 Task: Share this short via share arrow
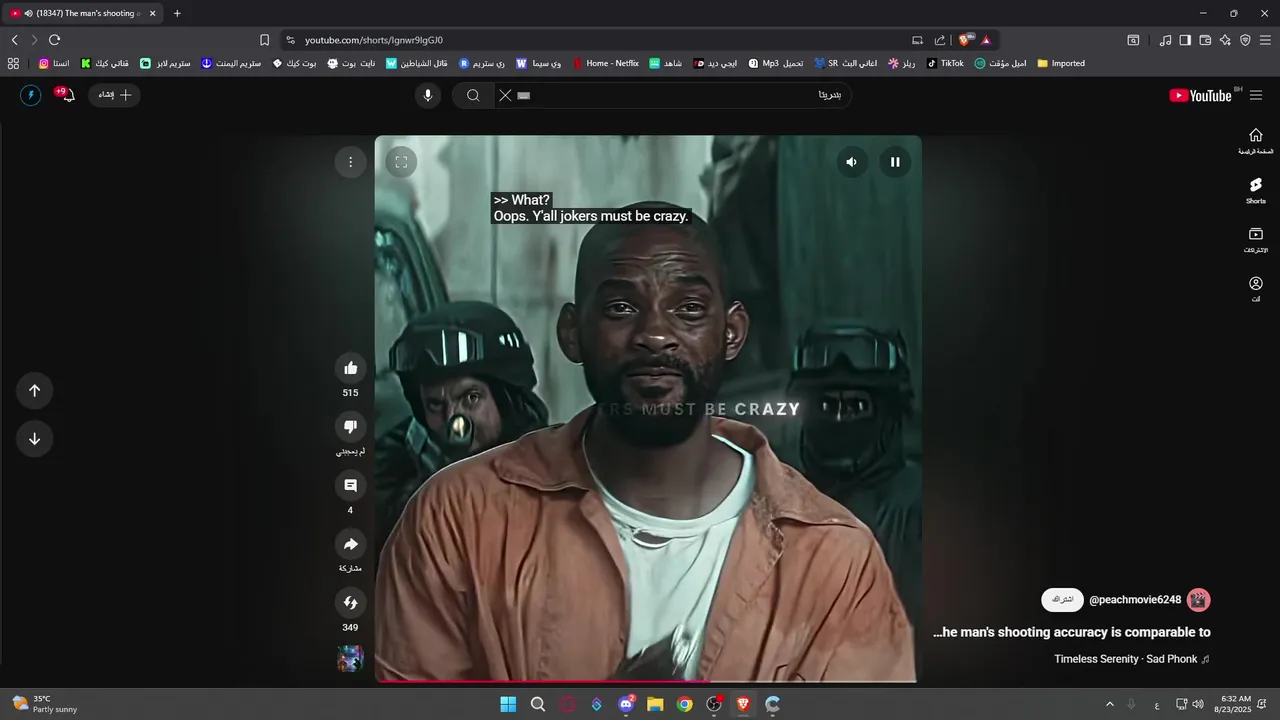(350, 545)
